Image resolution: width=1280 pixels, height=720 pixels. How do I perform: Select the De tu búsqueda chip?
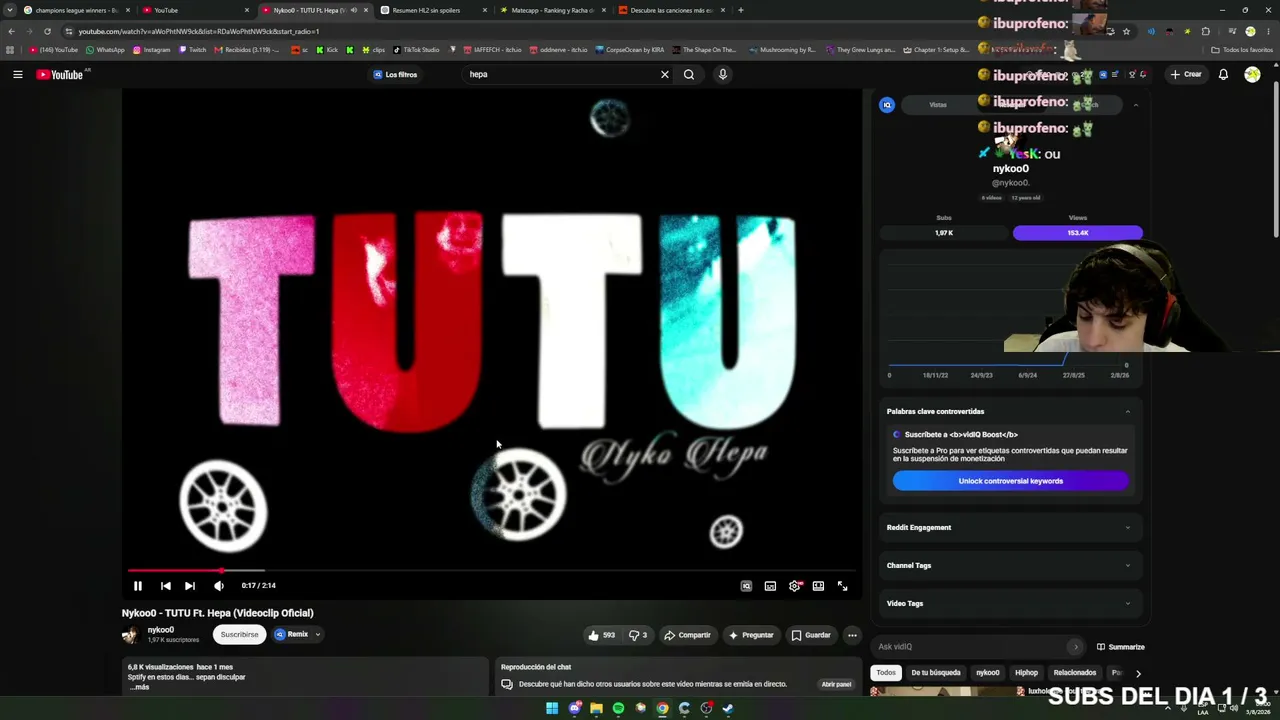(x=936, y=673)
